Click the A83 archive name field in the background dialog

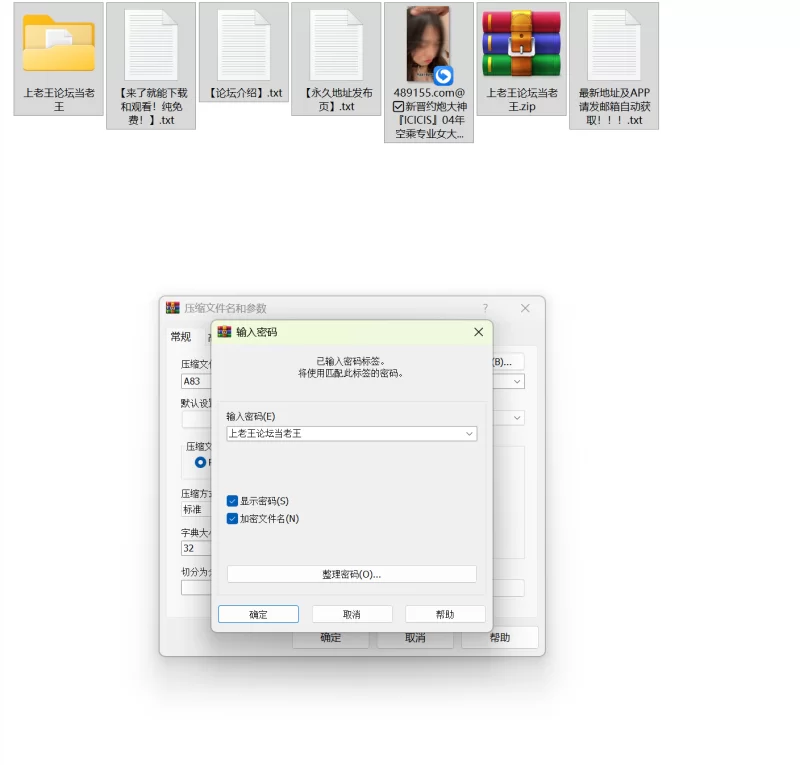click(196, 381)
